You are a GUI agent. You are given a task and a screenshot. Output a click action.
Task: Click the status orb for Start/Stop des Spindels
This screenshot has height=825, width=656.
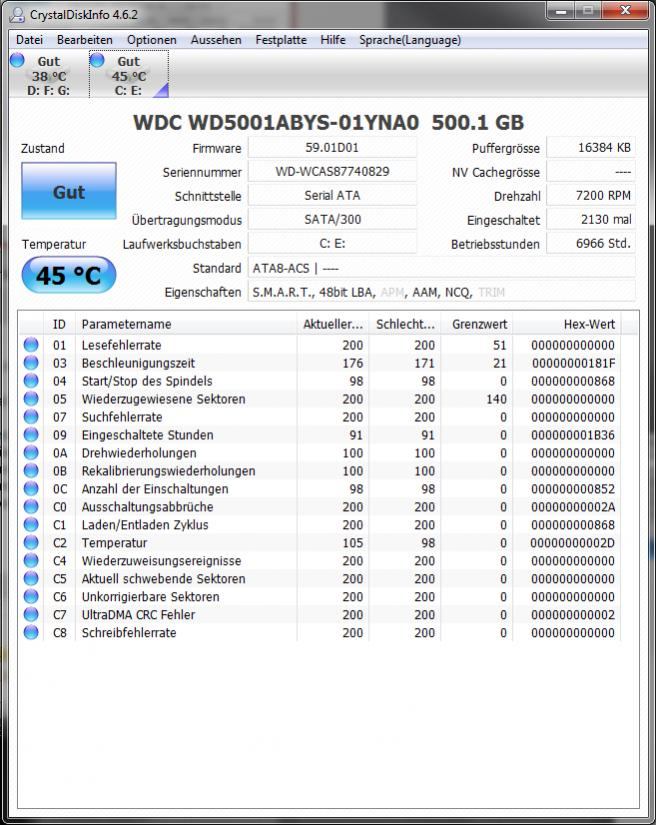pyautogui.click(x=31, y=380)
